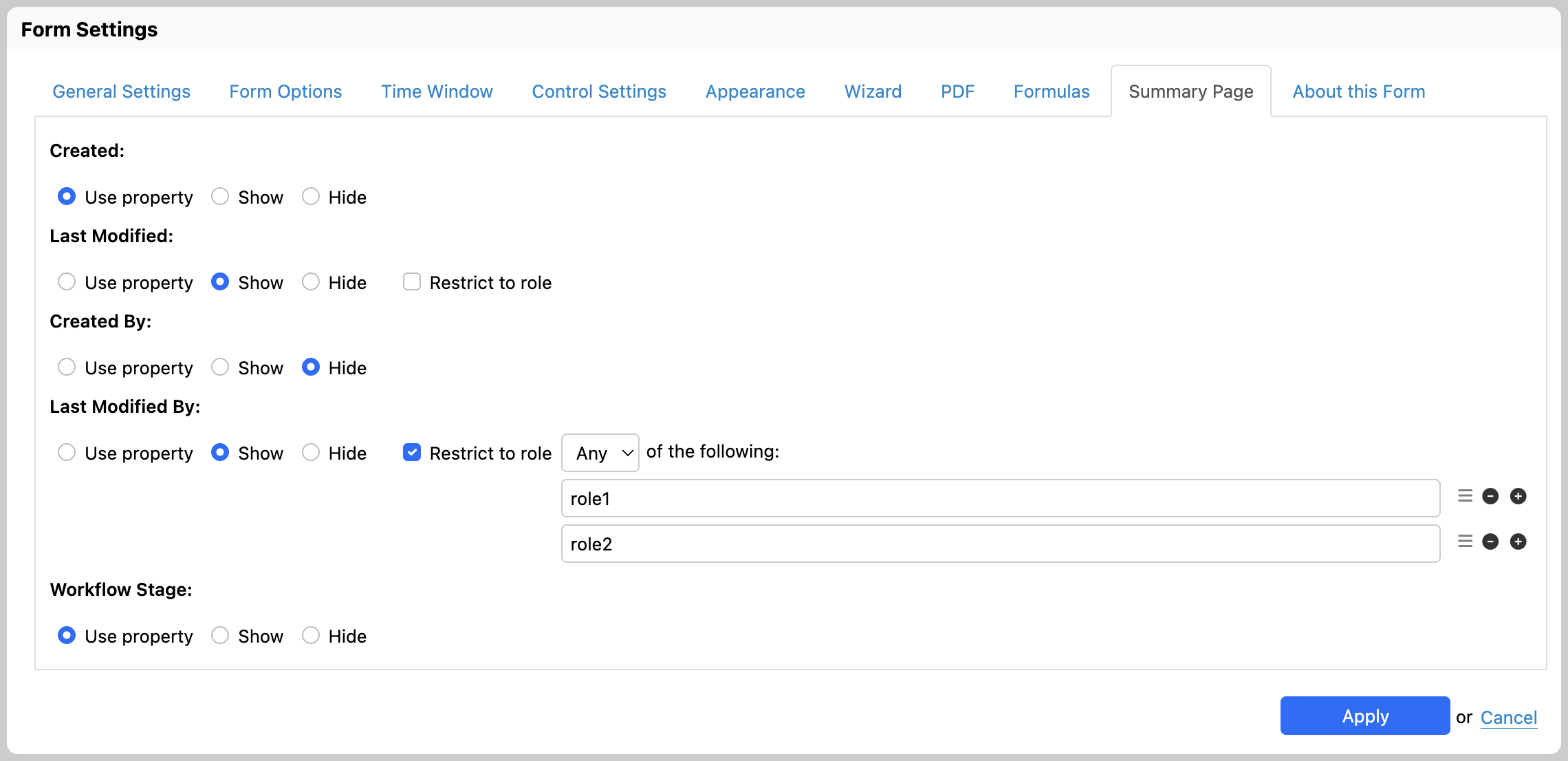Switch to the General Settings tab
Image resolution: width=1568 pixels, height=761 pixels.
[121, 91]
